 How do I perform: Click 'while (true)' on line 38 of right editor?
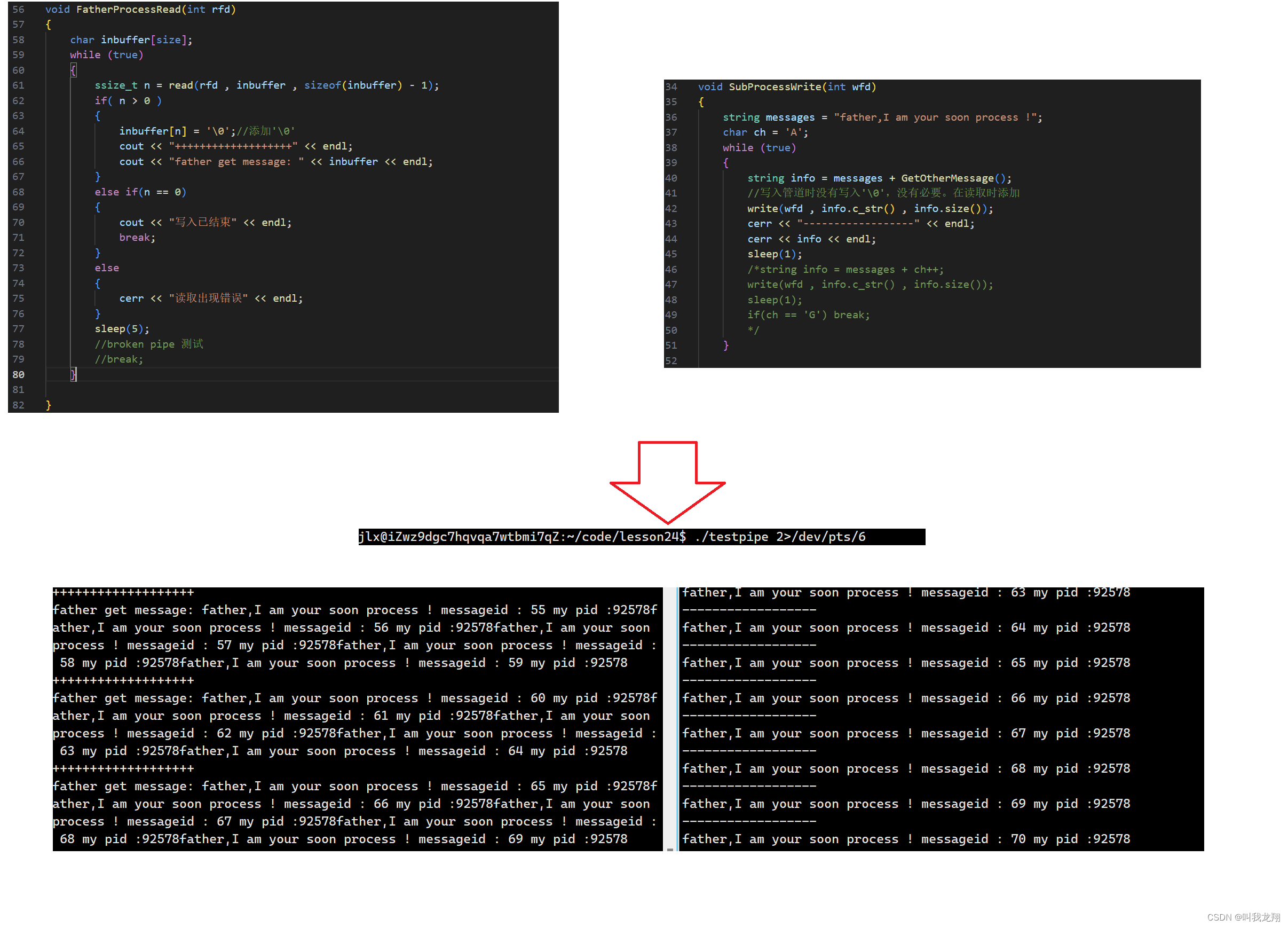pos(759,147)
